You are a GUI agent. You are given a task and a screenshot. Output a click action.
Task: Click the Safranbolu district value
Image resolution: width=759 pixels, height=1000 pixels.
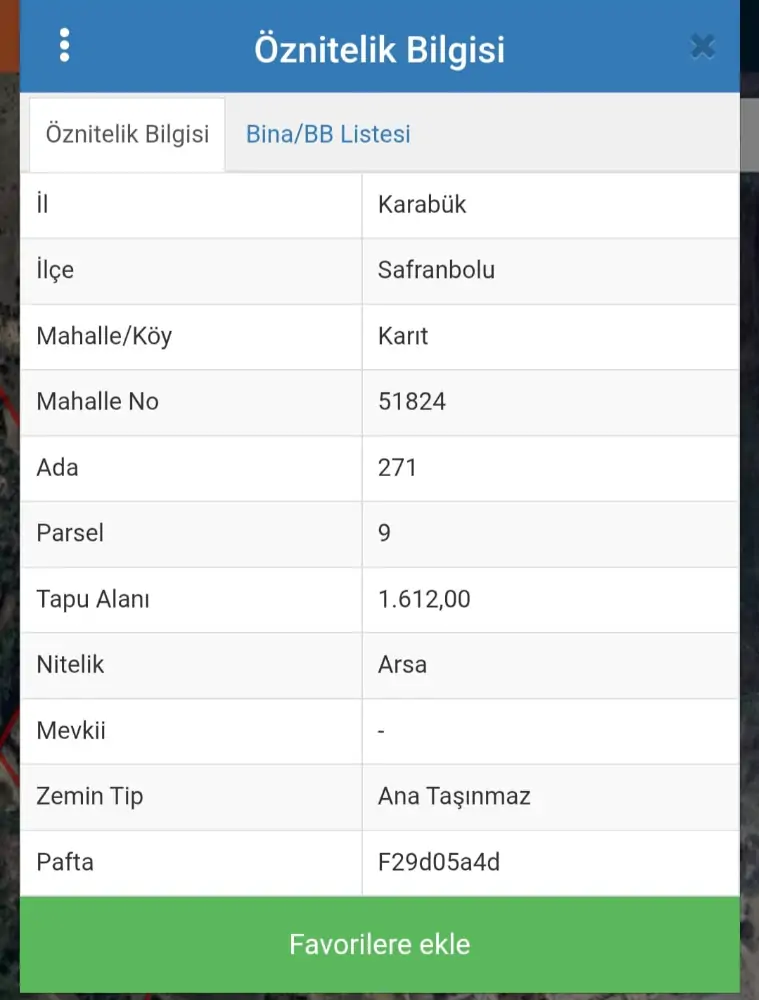pos(436,270)
